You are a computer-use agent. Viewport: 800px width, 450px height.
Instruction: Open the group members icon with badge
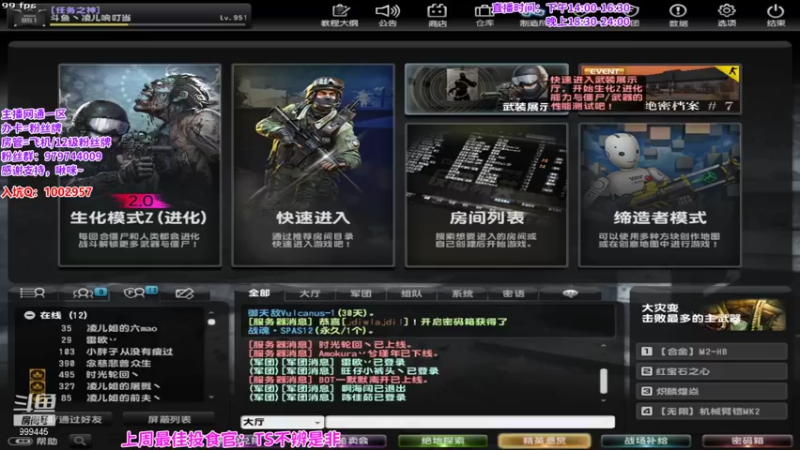(90, 293)
